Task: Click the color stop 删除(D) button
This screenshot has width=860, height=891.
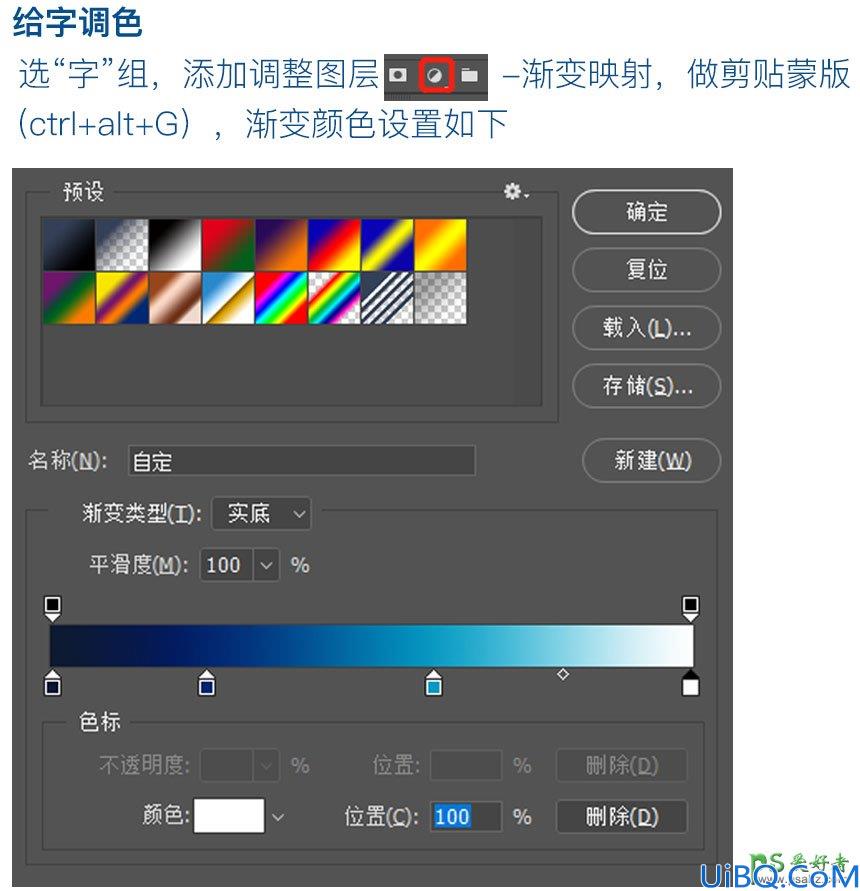Action: (622, 817)
